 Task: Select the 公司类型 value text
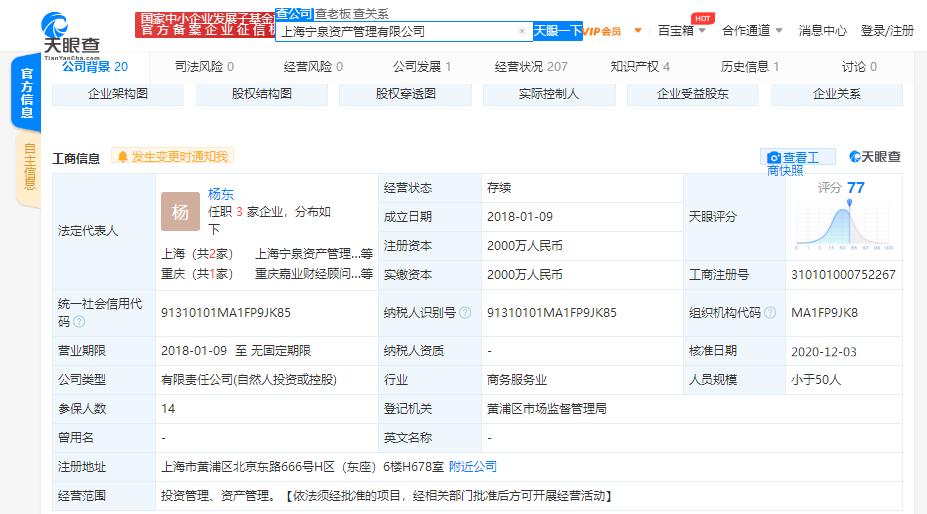point(249,380)
